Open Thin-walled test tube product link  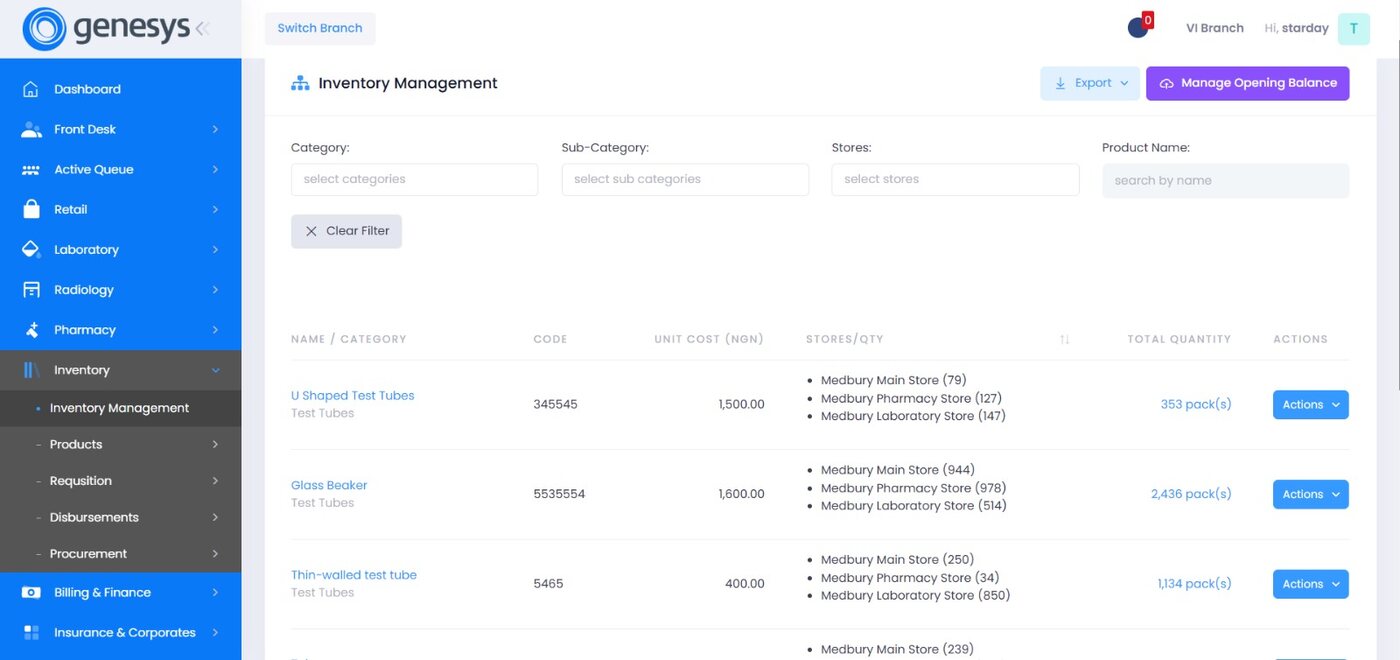pos(354,575)
